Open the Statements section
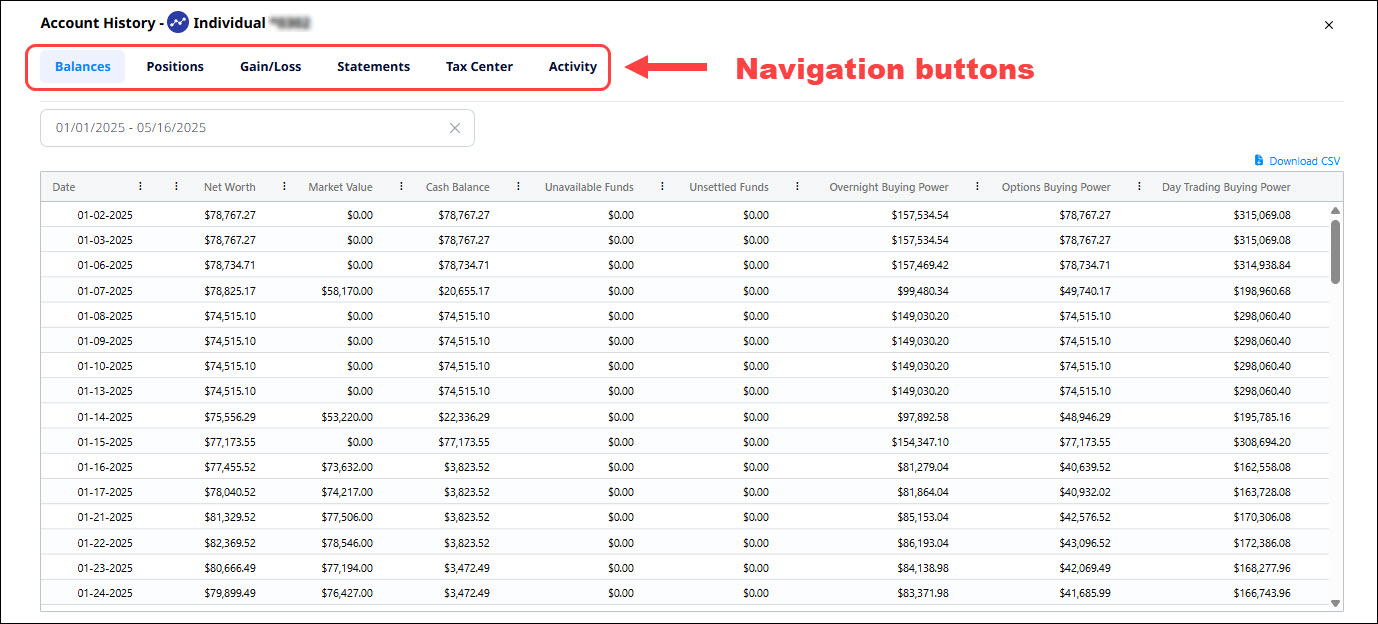This screenshot has height=624, width=1378. point(373,66)
